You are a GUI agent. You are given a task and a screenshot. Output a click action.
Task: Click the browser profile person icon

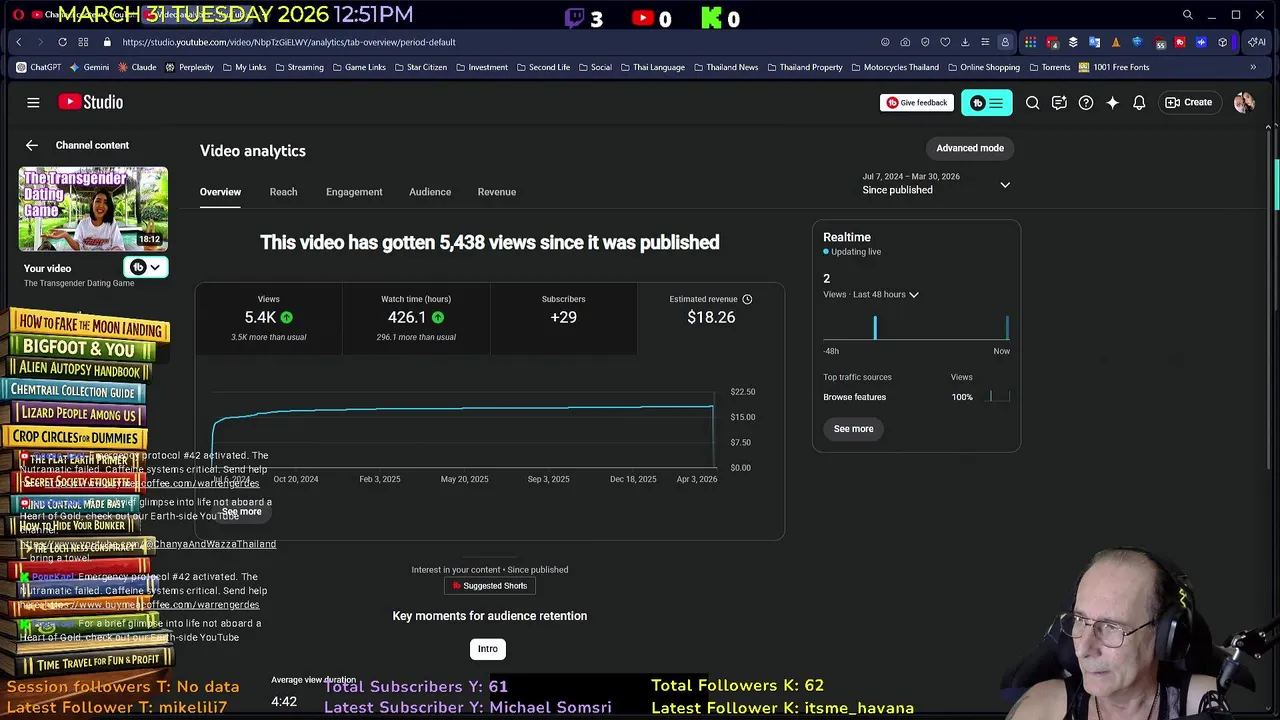1005,42
